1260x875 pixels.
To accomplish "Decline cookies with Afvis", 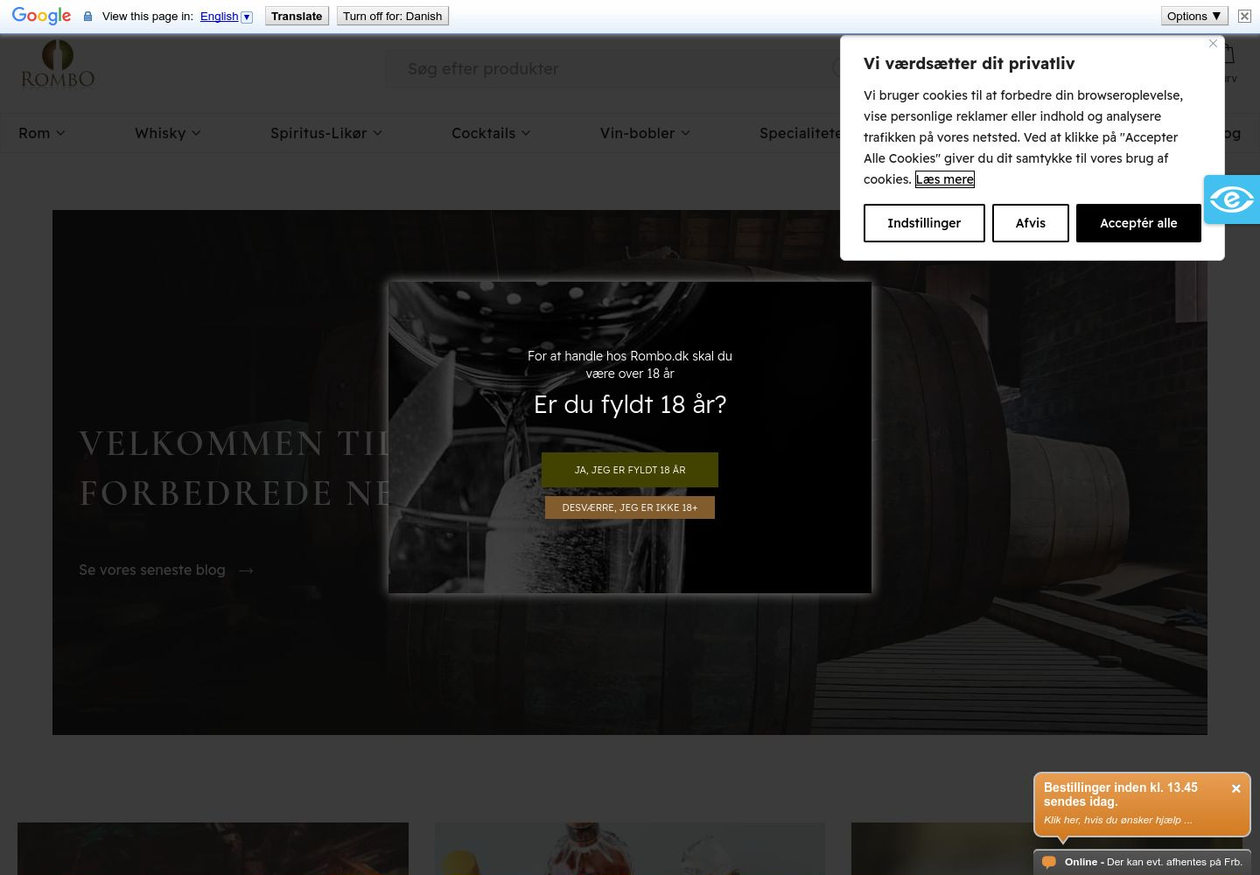I will coord(1030,223).
